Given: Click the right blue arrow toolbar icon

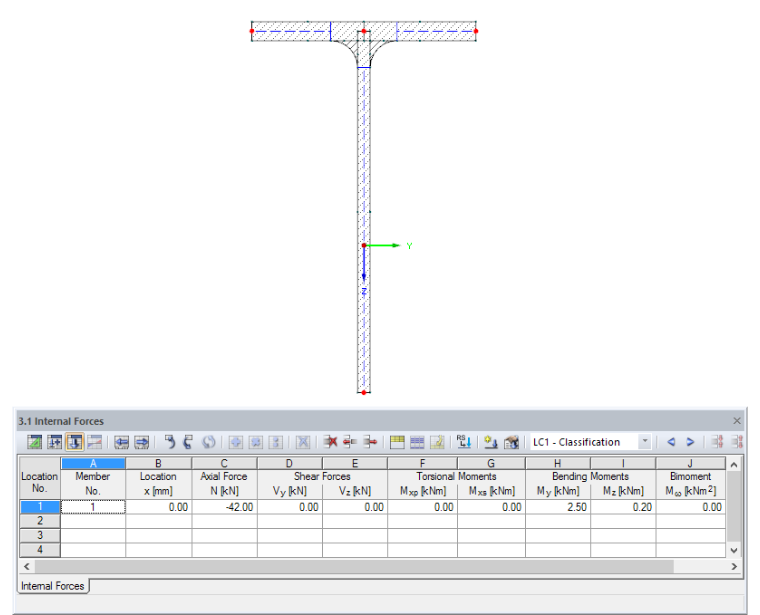Looking at the screenshot, I should (141, 442).
